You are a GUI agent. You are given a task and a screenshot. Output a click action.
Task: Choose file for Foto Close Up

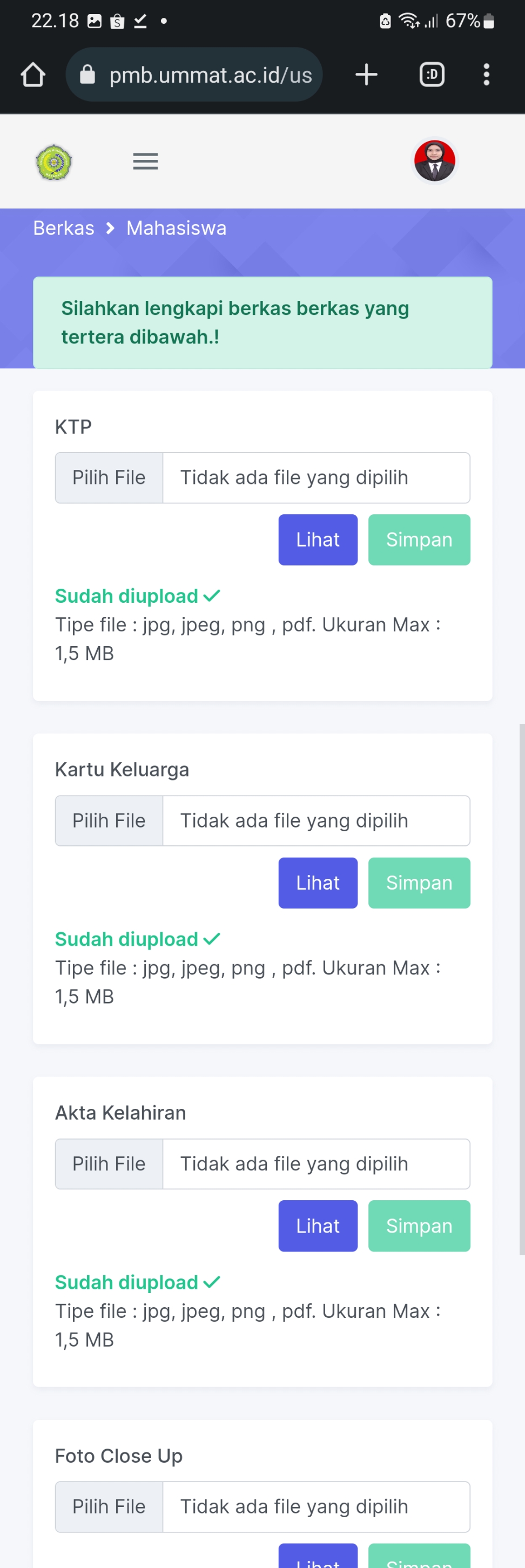110,1506
